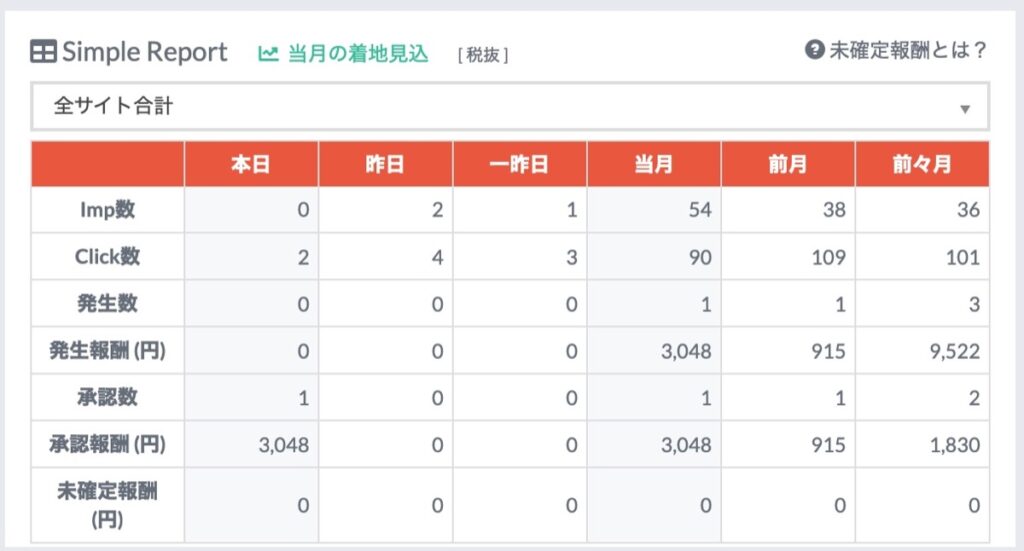Click the 発生報酬 (円) row label

click(108, 351)
